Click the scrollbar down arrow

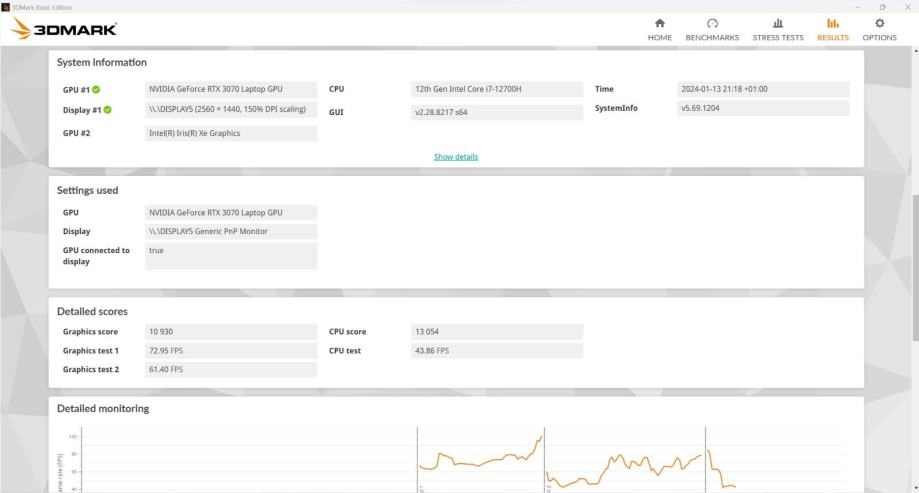915,488
